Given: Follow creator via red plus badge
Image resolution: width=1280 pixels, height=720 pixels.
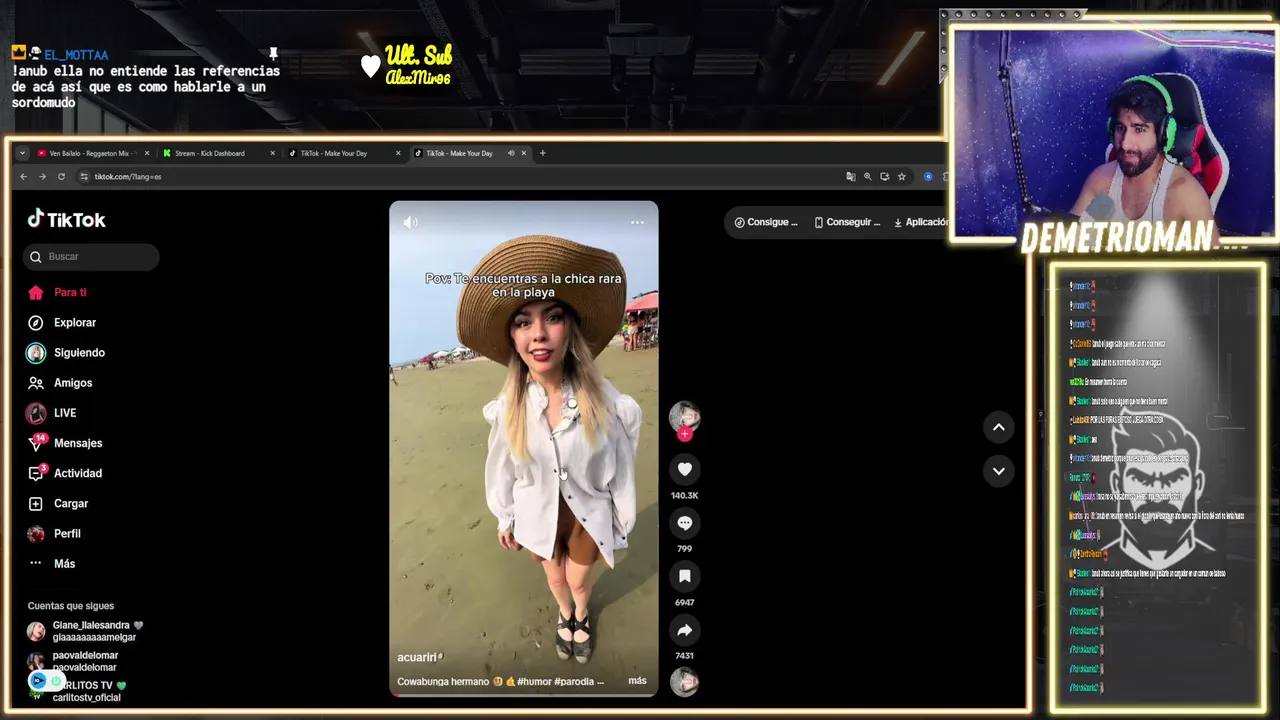Looking at the screenshot, I should [685, 434].
